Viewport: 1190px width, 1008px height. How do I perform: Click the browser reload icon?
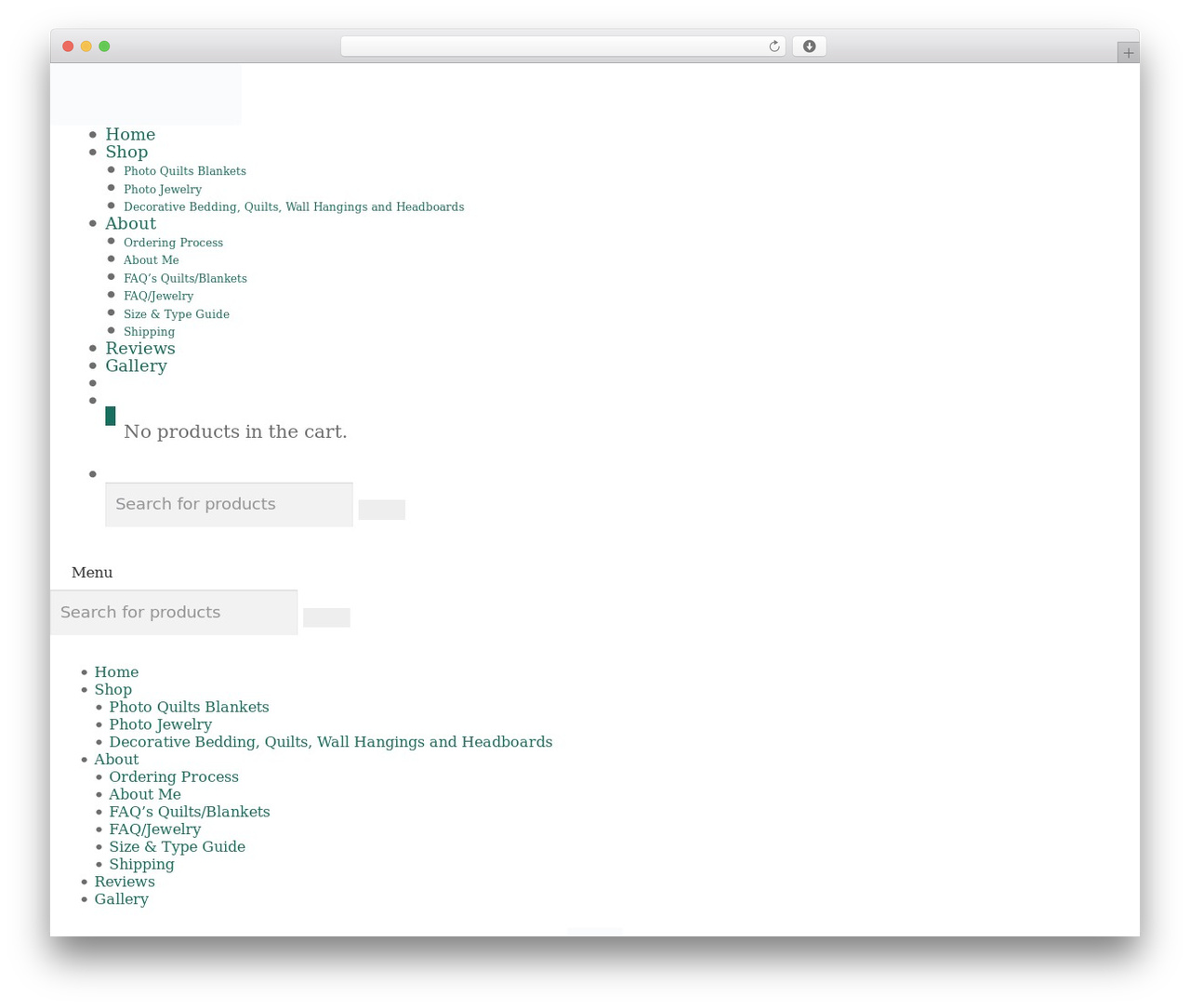pyautogui.click(x=773, y=46)
